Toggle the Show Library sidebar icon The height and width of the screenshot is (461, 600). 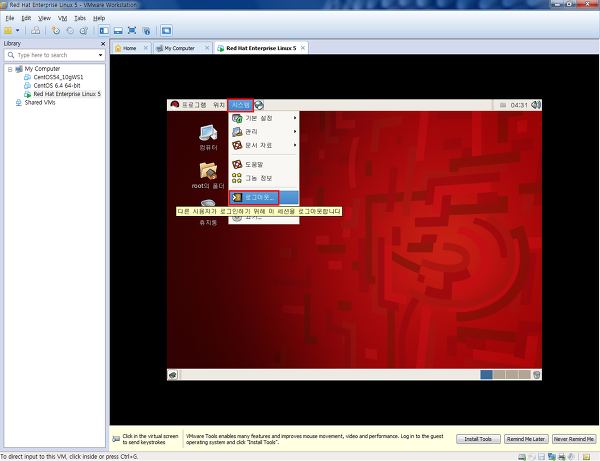pyautogui.click(x=104, y=31)
